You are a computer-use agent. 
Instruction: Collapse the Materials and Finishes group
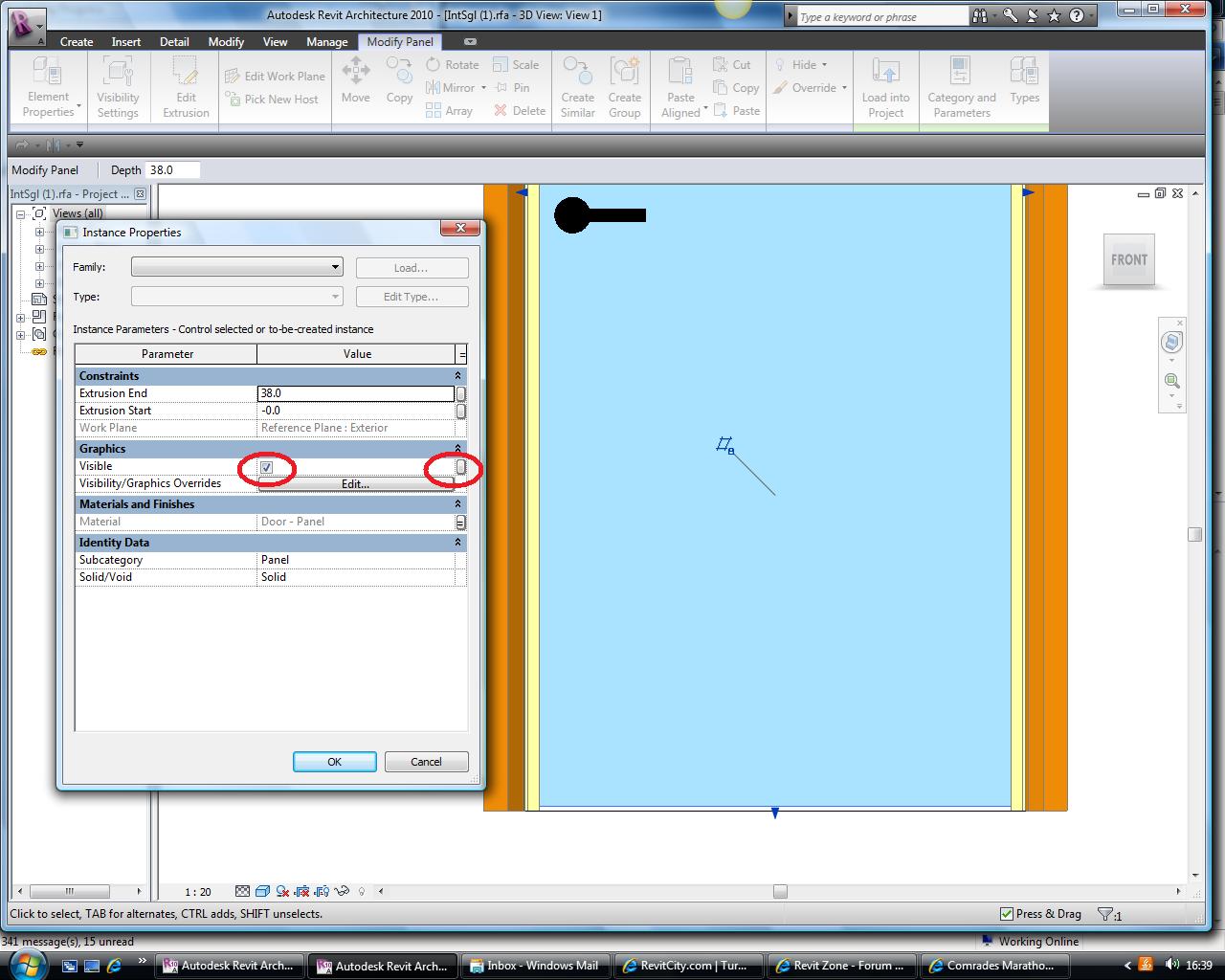point(457,504)
